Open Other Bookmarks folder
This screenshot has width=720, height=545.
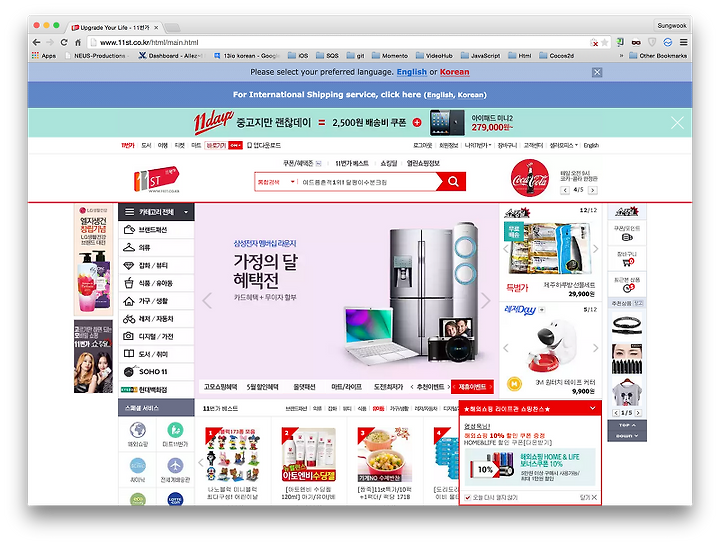pyautogui.click(x=658, y=56)
